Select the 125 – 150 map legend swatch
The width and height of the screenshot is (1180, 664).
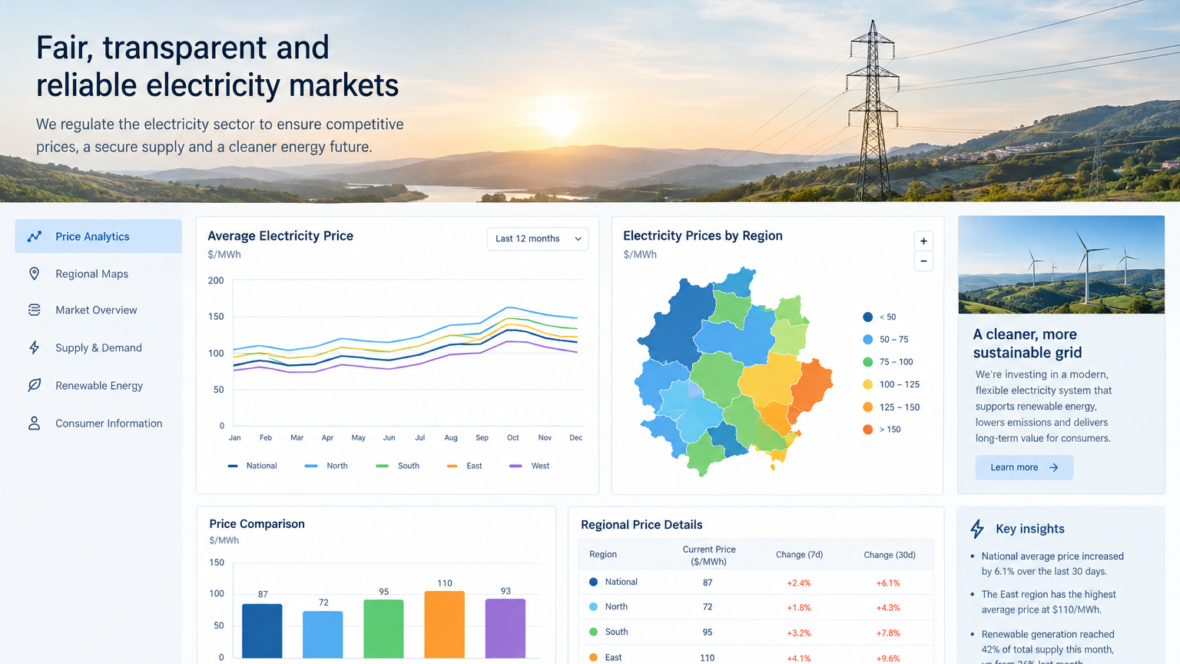(868, 407)
